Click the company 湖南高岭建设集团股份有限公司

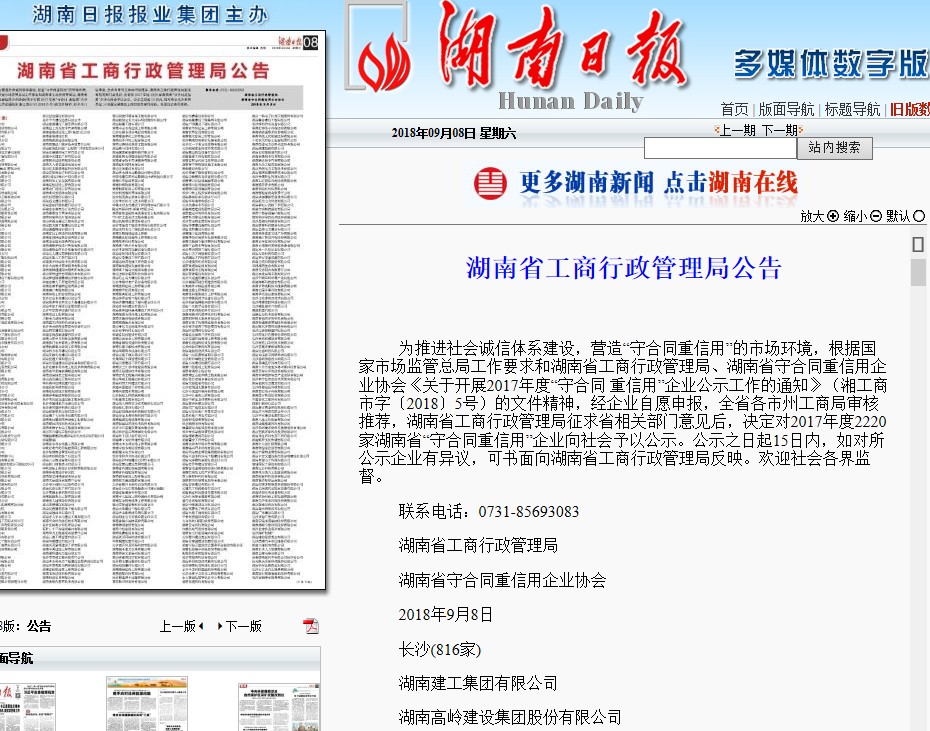[x=510, y=718]
